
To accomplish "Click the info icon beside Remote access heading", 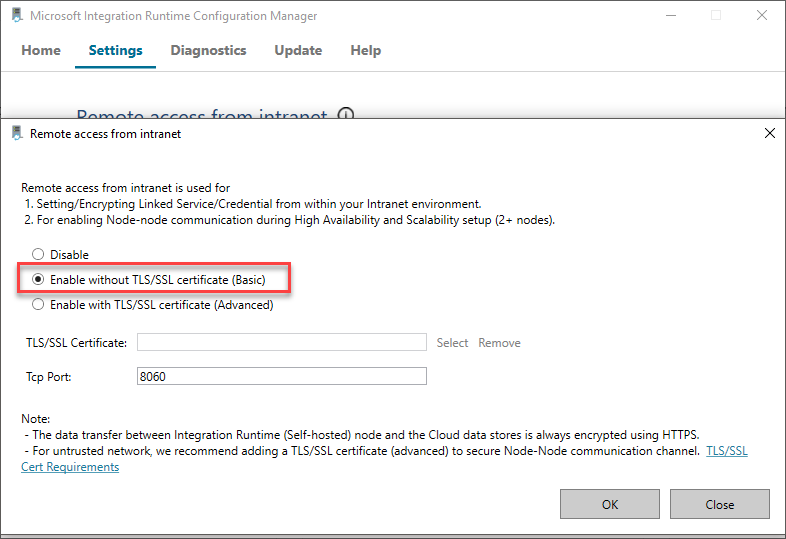I will click(346, 116).
